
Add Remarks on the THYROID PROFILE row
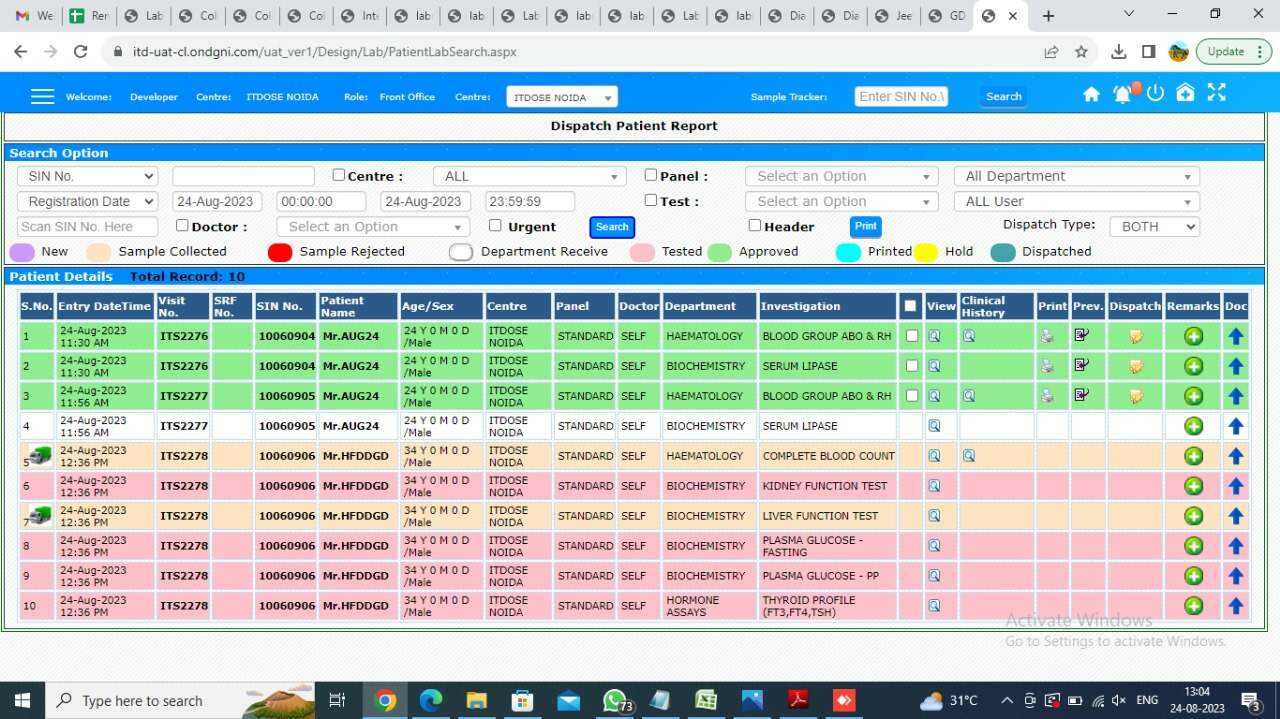[1193, 605]
